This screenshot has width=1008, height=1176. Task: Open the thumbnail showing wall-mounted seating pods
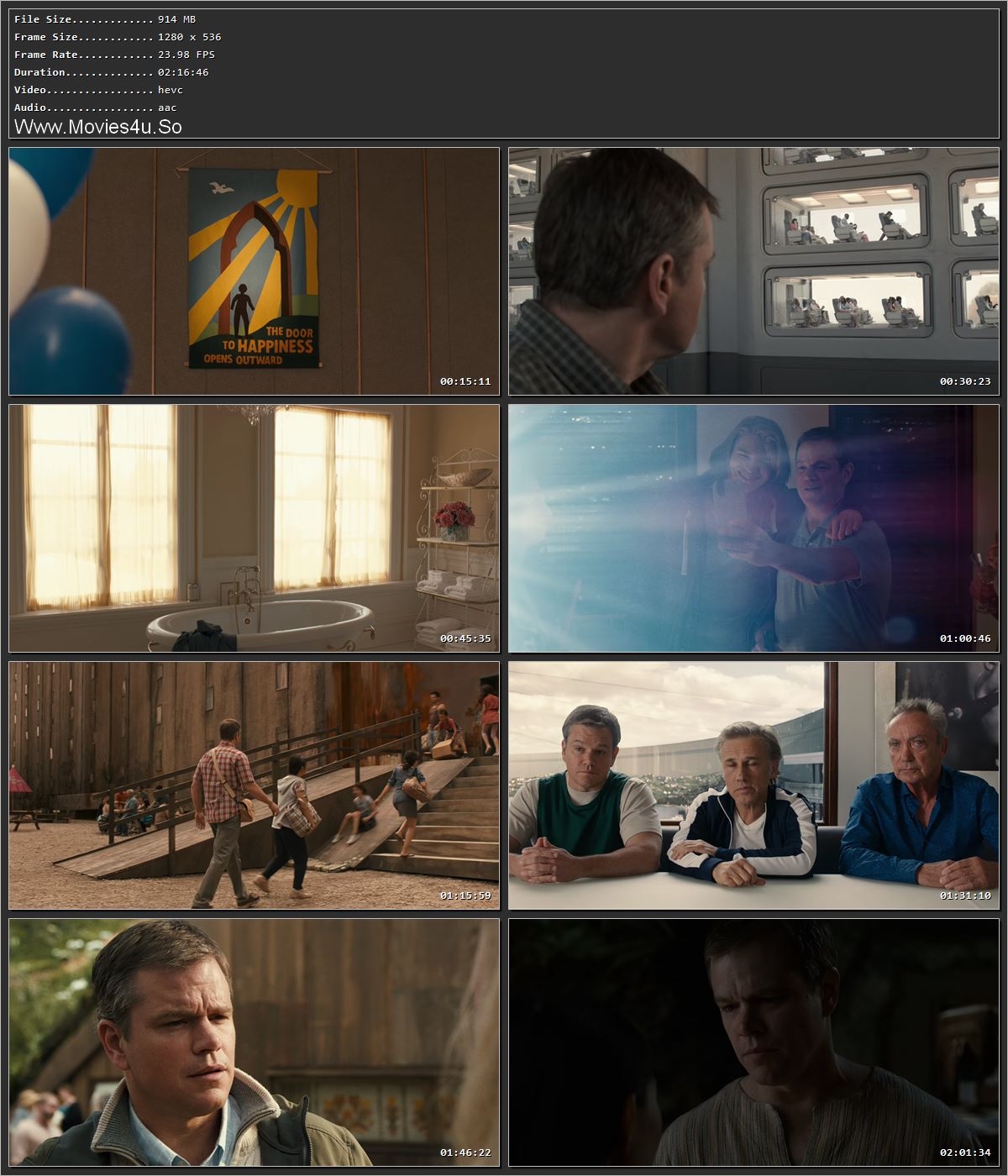[x=753, y=271]
